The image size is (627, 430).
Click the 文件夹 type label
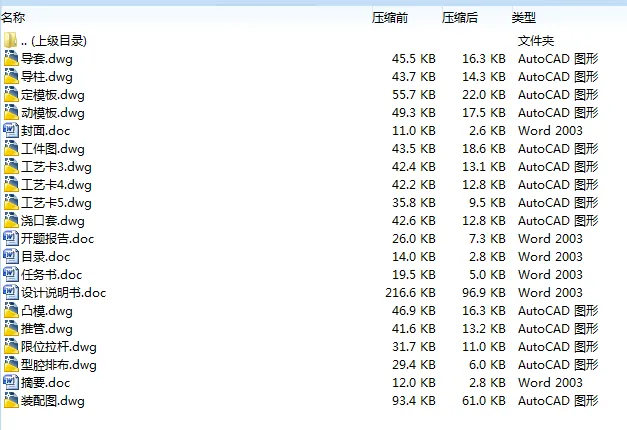click(536, 41)
